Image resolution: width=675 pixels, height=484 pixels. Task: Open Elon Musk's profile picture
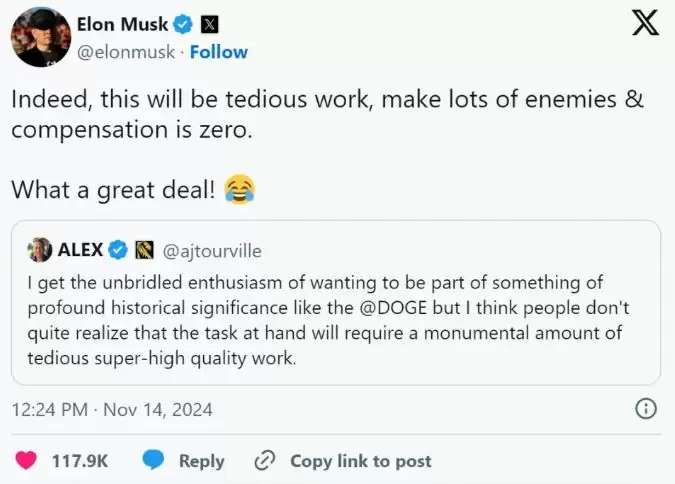40,37
